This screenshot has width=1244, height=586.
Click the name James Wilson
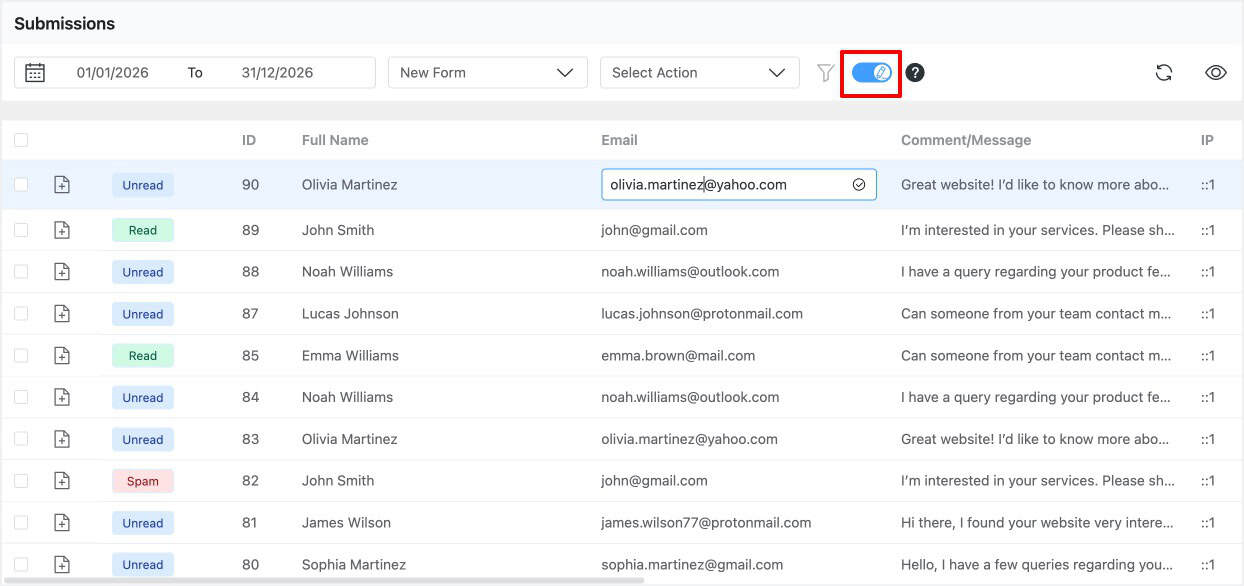346,523
